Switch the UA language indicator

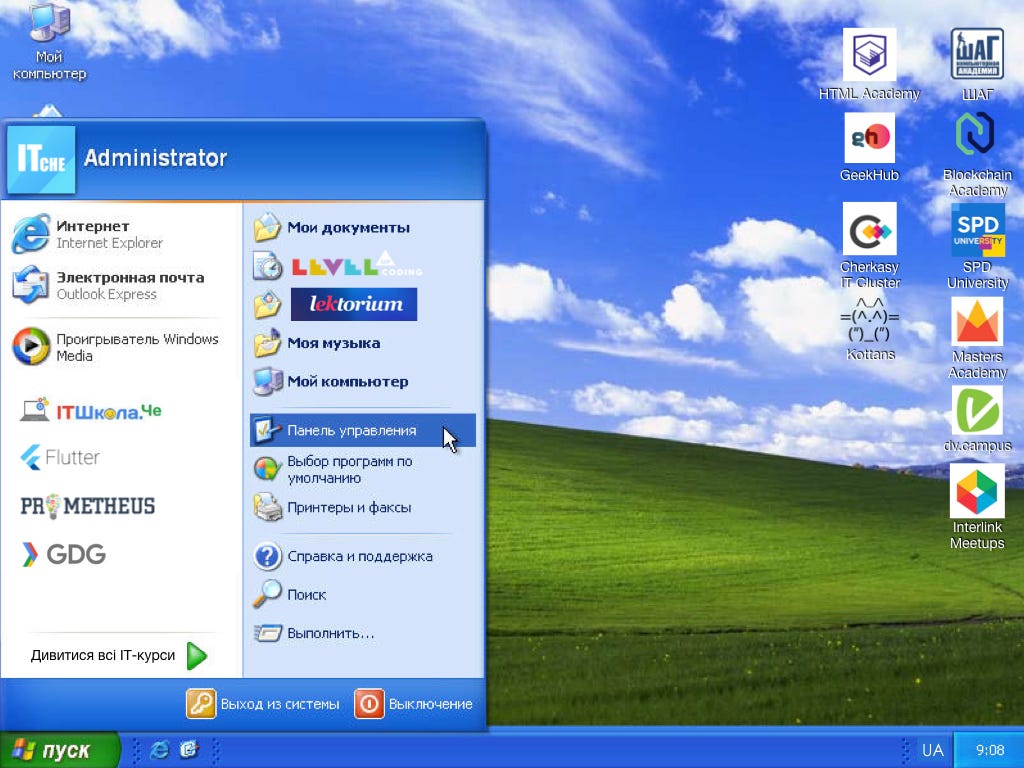(932, 750)
